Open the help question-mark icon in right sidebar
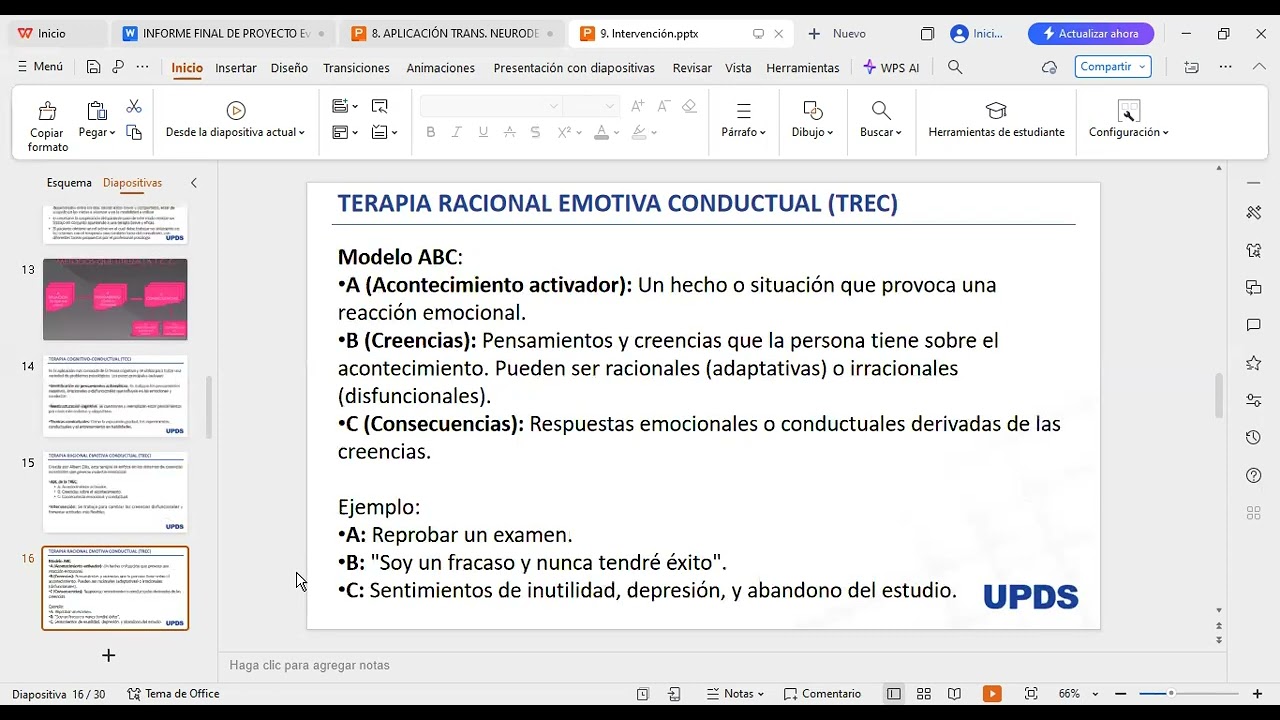 coord(1254,475)
